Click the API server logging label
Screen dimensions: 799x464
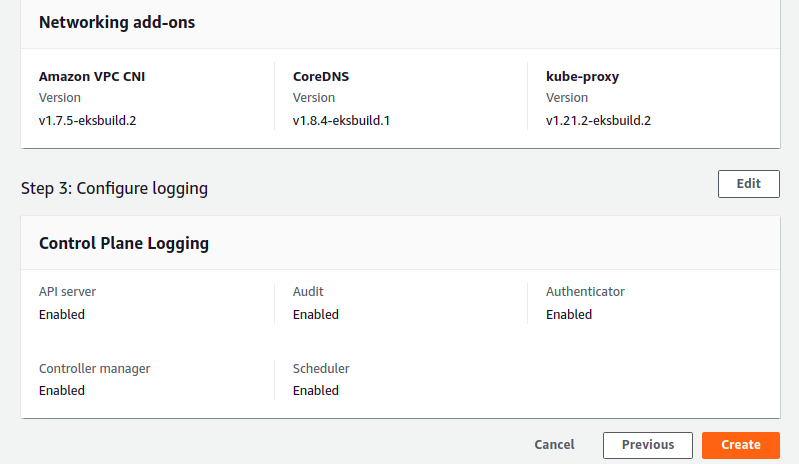(67, 292)
